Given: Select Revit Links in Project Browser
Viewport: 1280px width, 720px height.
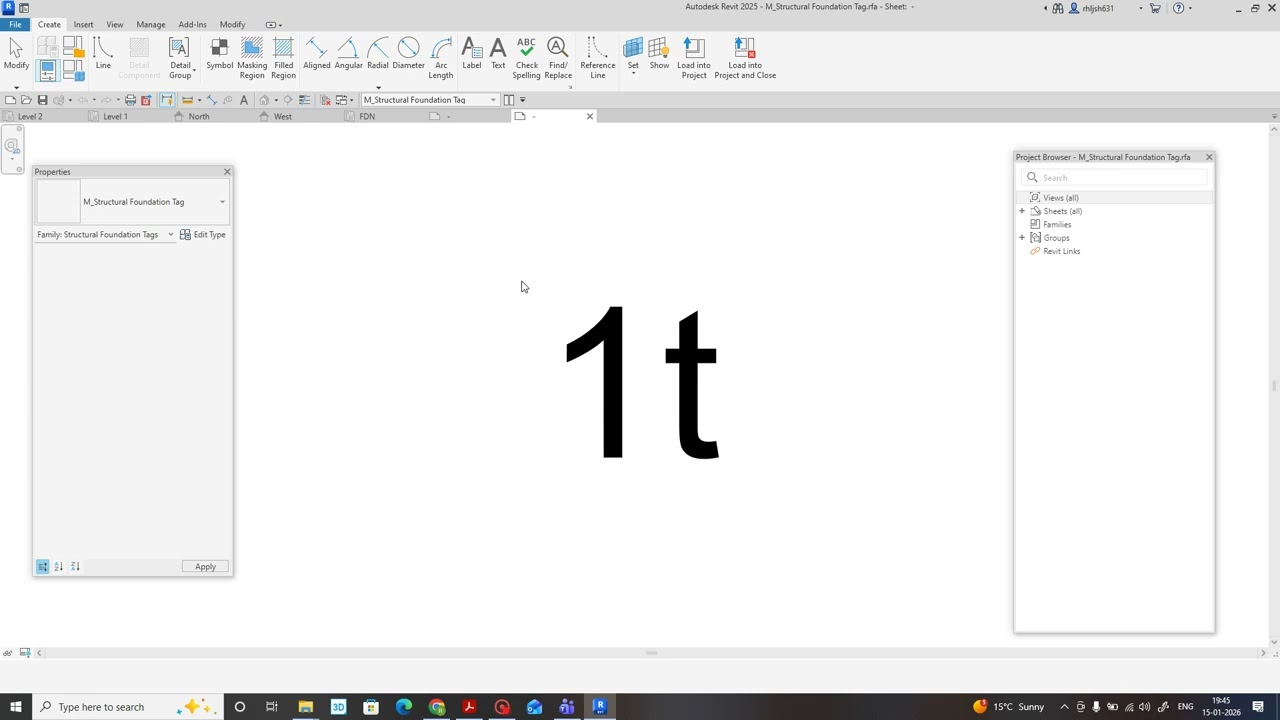Looking at the screenshot, I should coord(1061,251).
